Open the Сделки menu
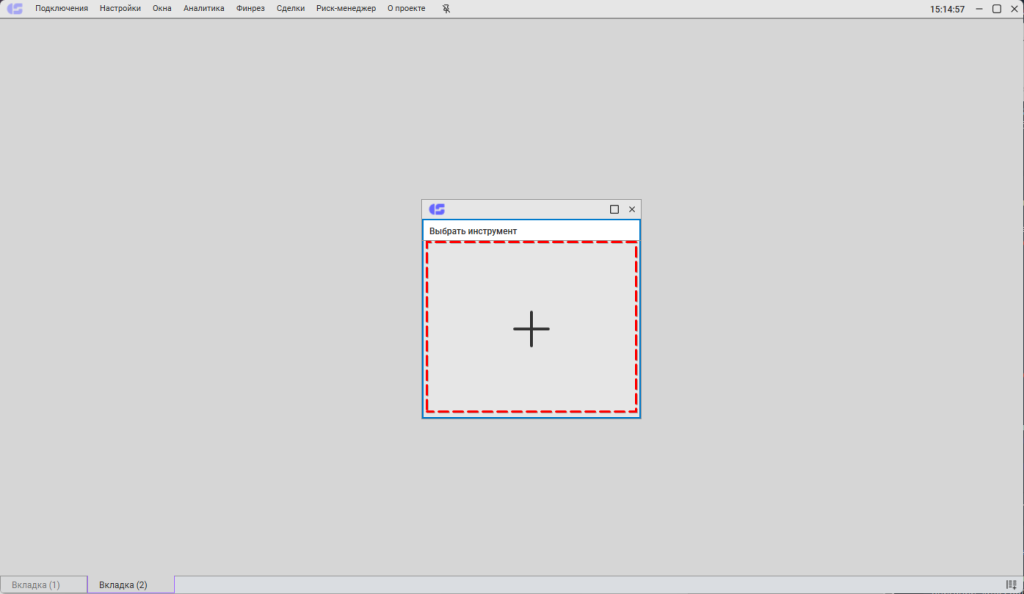This screenshot has height=594, width=1024. pos(290,8)
